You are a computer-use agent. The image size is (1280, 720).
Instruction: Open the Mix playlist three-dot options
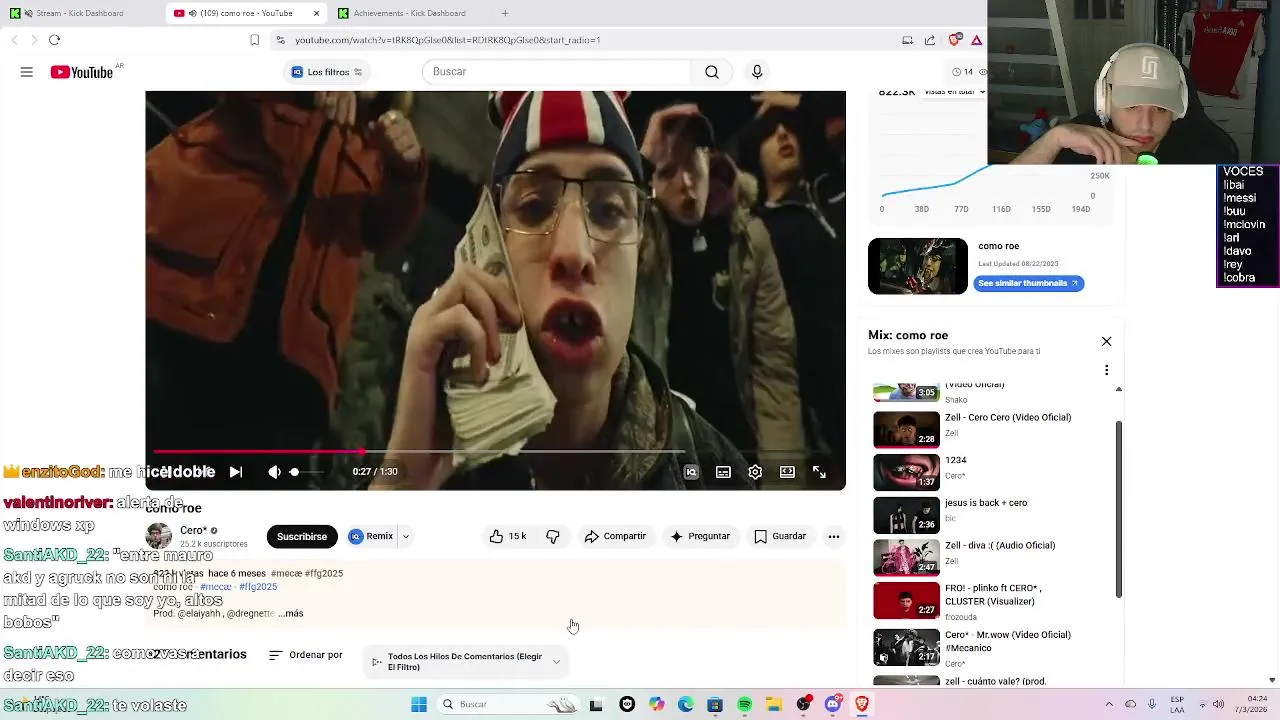(1106, 370)
